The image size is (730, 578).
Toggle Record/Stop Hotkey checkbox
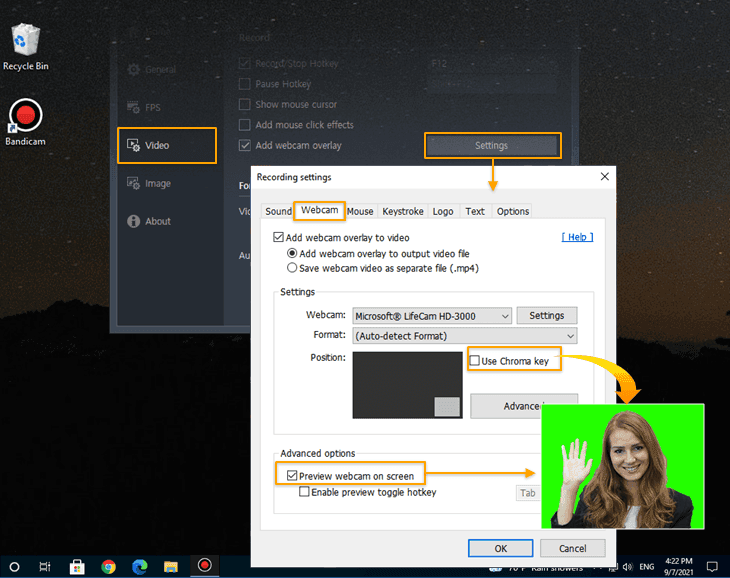tap(244, 63)
